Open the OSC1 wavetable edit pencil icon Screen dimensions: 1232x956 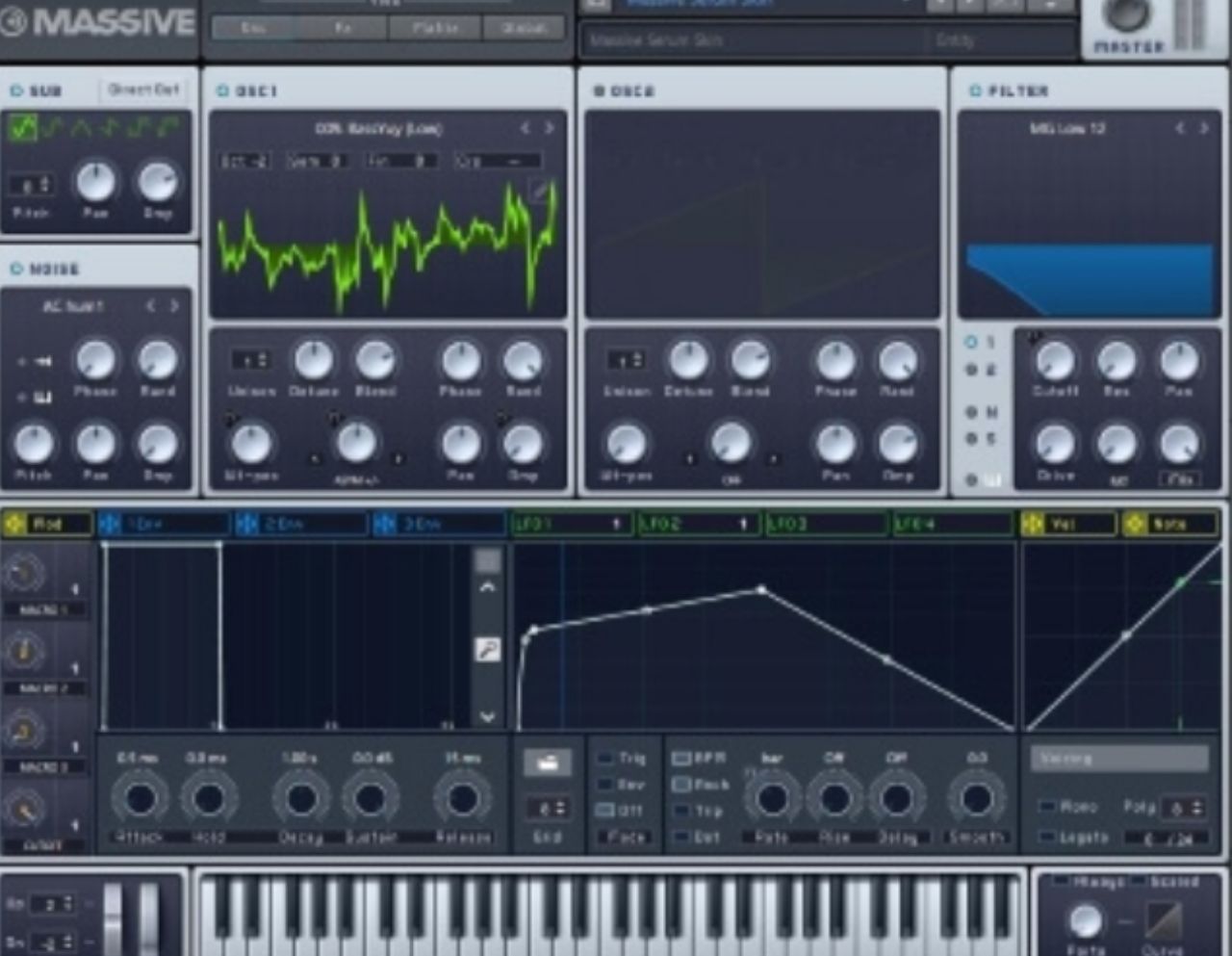[x=541, y=190]
